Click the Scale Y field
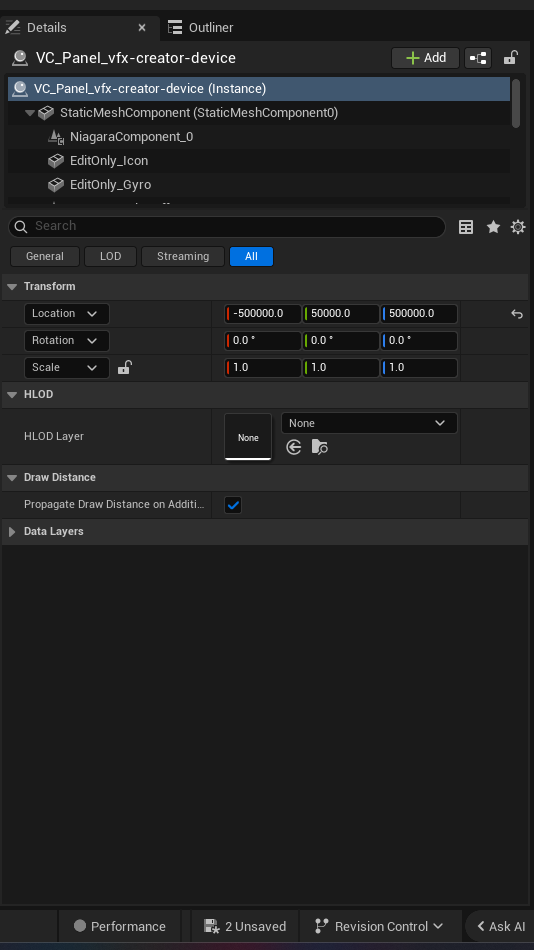Image resolution: width=534 pixels, height=950 pixels. pyautogui.click(x=341, y=368)
